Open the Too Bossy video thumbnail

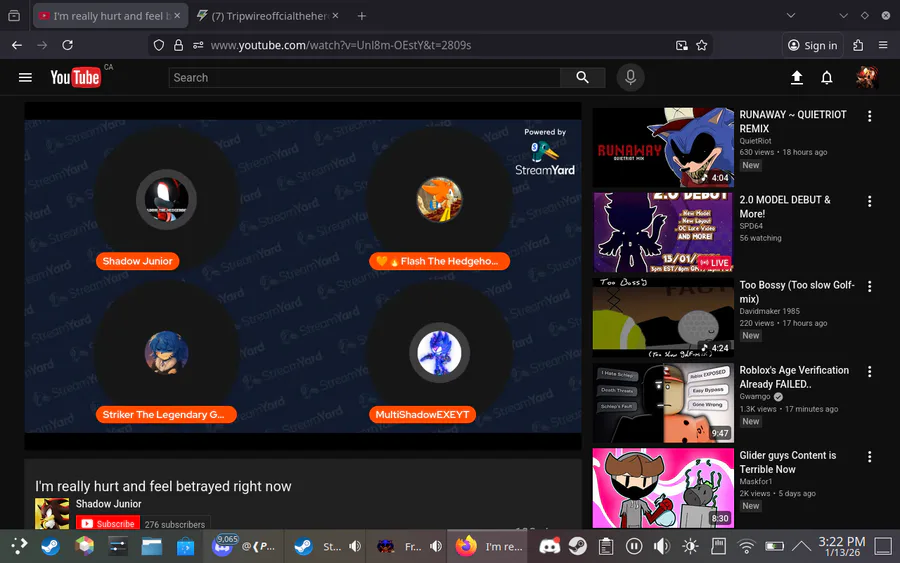click(x=663, y=318)
